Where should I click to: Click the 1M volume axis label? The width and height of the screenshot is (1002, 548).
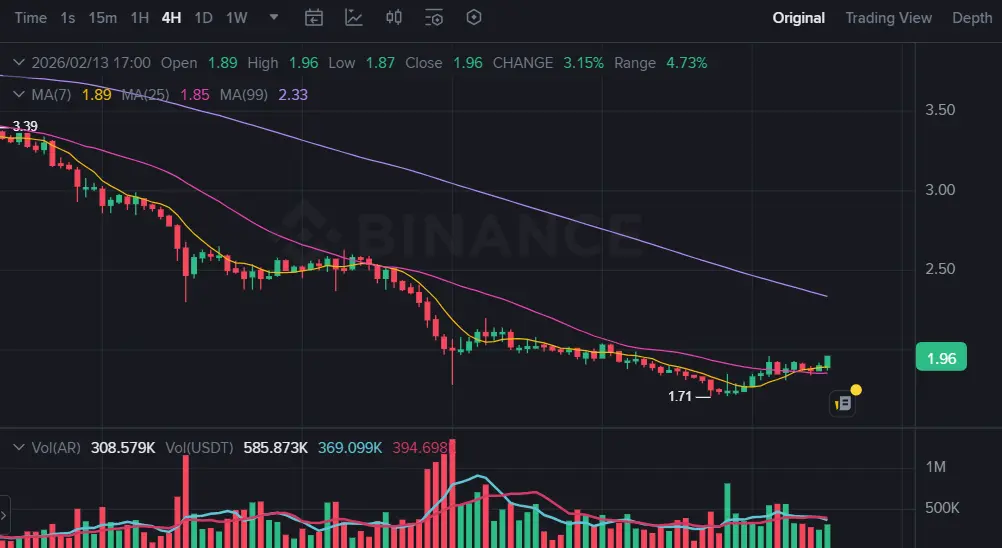coord(936,467)
